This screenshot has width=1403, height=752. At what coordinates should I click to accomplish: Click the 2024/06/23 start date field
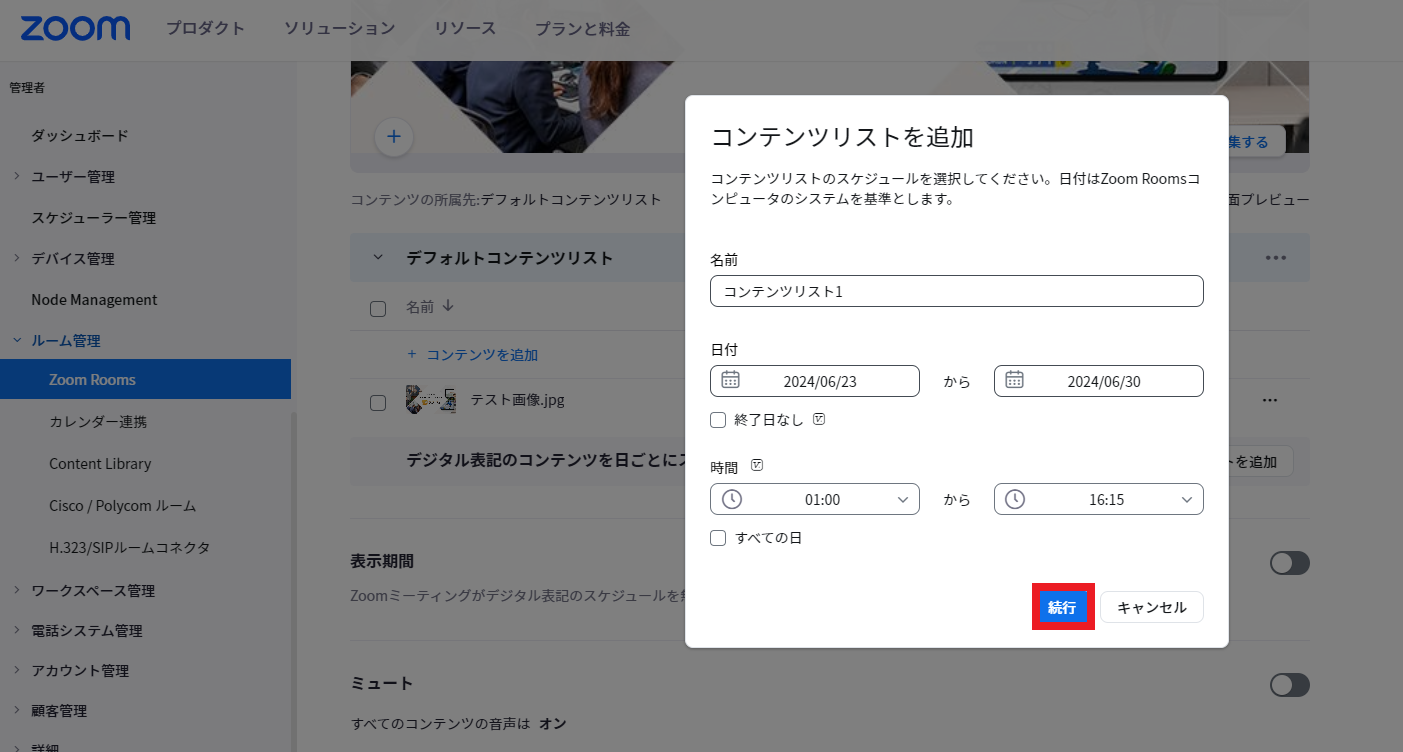pos(815,381)
